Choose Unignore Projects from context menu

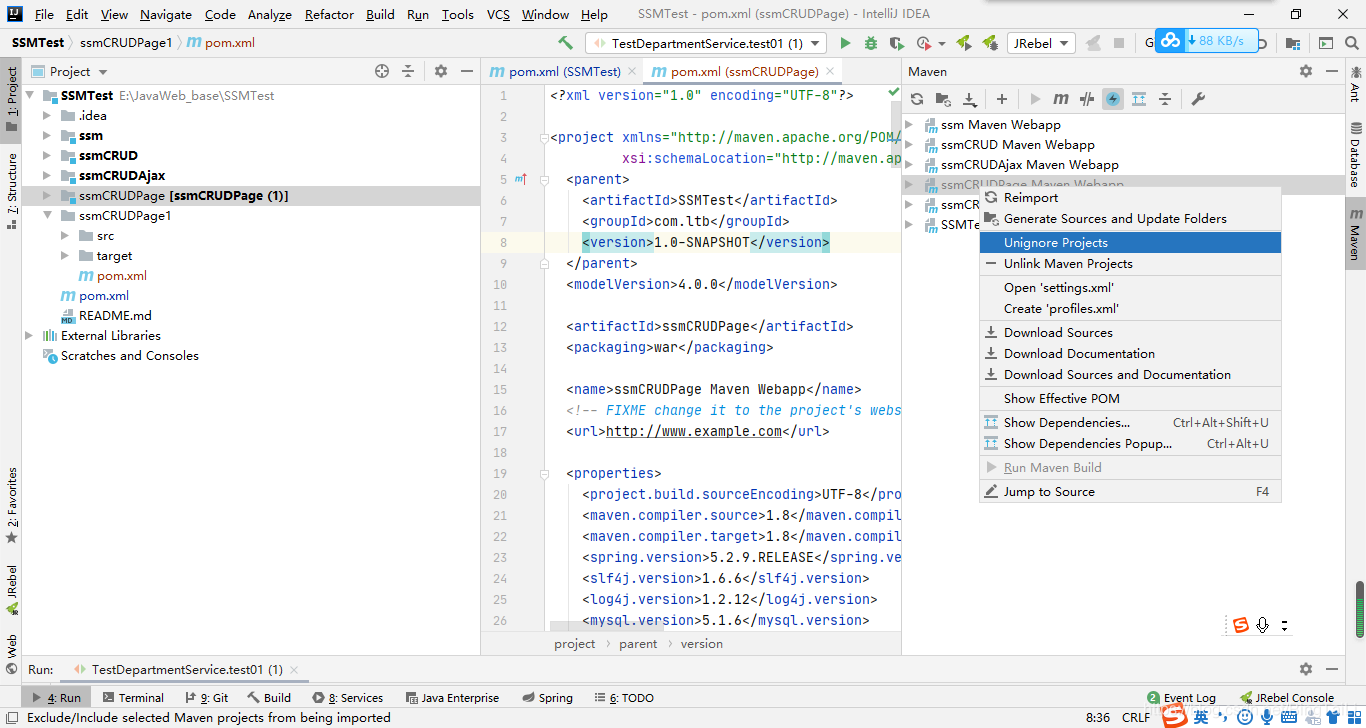click(1130, 243)
